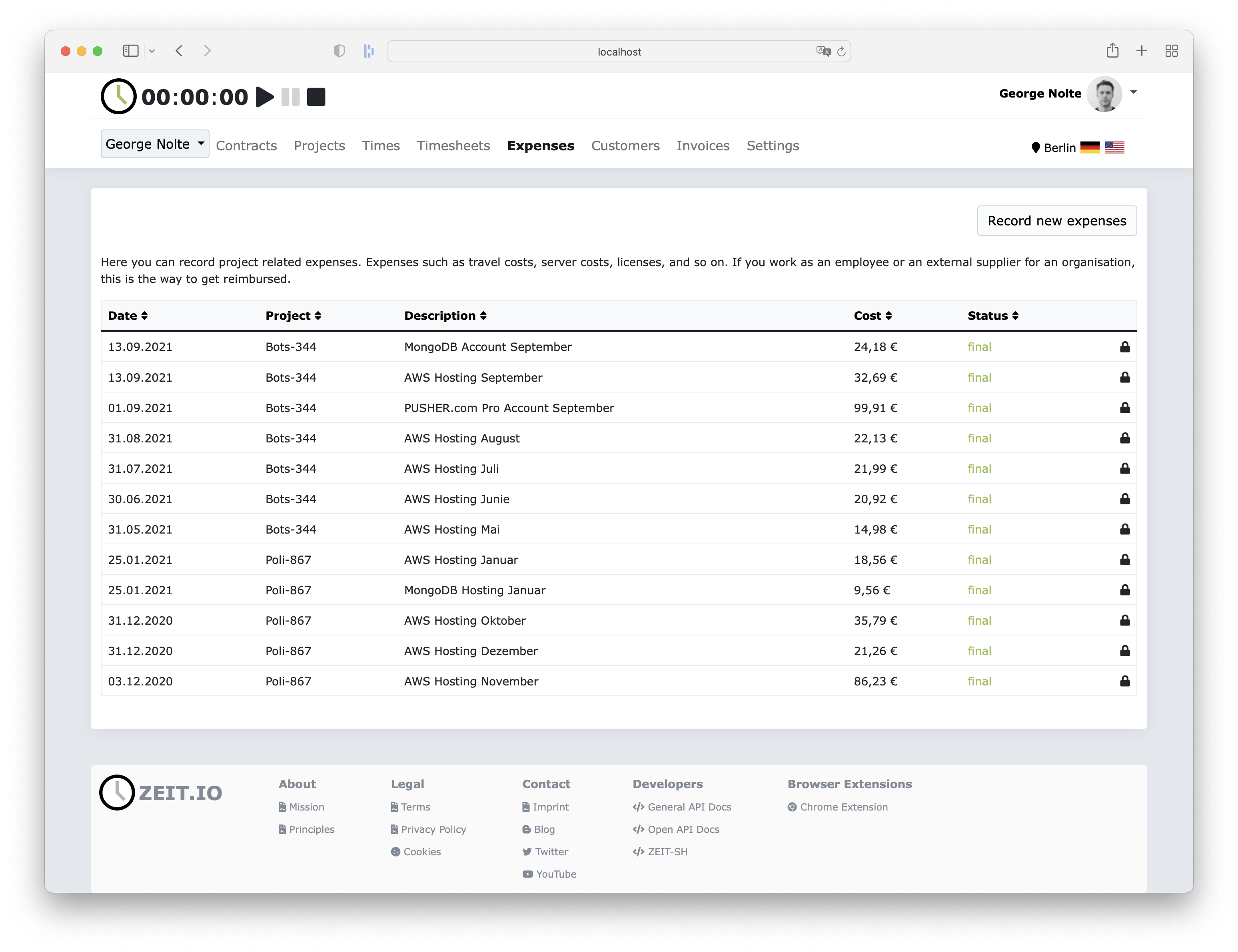Click the Record new expenses button
The height and width of the screenshot is (952, 1238).
(x=1056, y=221)
